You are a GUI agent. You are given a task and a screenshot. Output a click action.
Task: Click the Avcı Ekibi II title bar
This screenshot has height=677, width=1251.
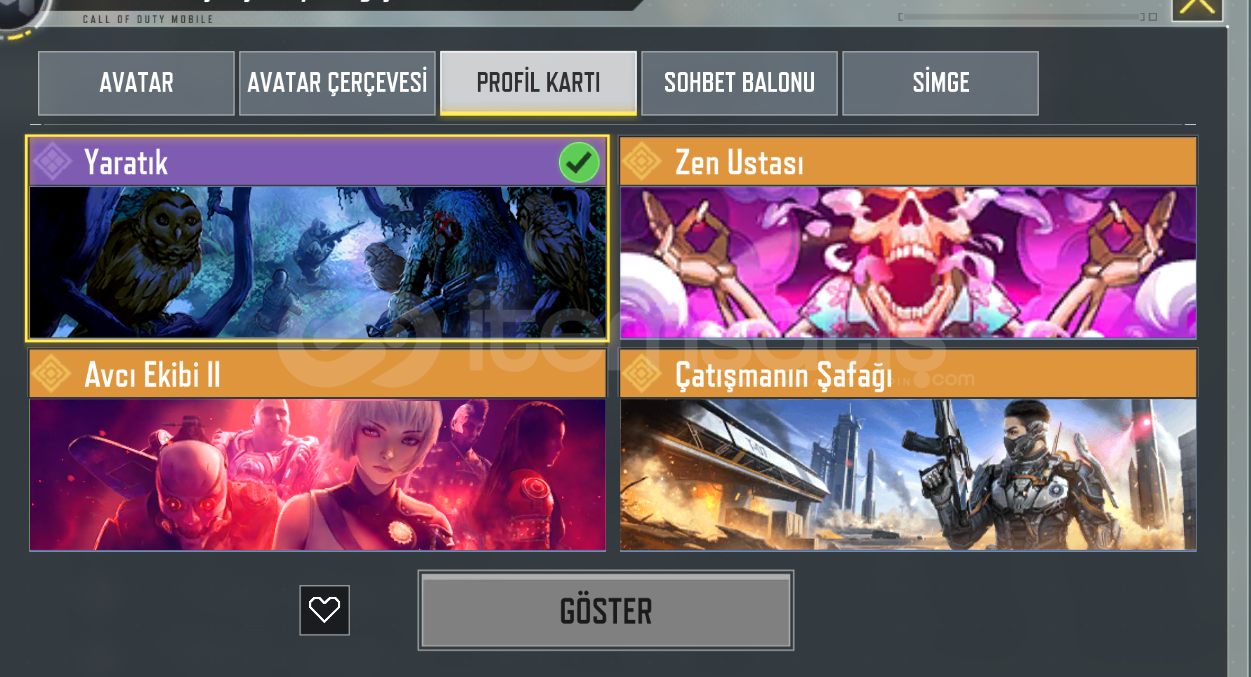[x=318, y=374]
